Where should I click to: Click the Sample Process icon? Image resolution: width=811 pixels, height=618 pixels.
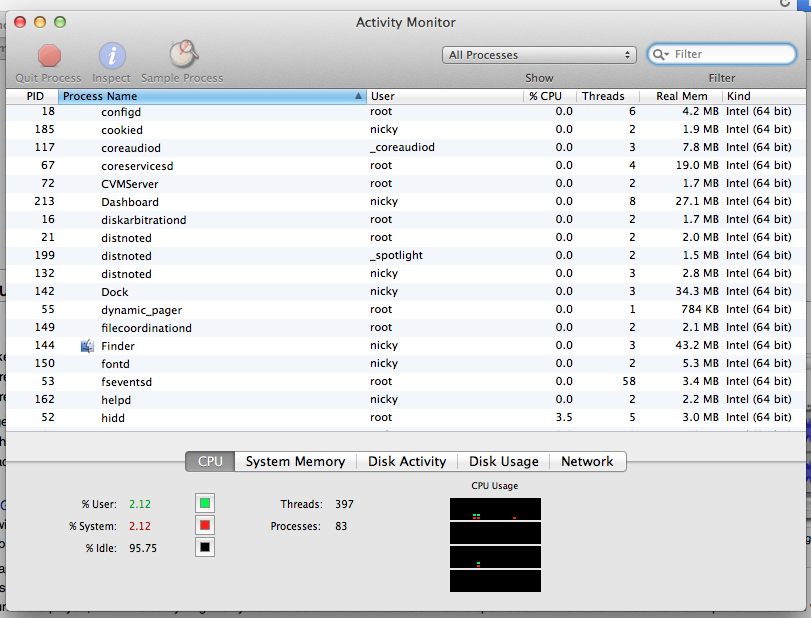182,56
